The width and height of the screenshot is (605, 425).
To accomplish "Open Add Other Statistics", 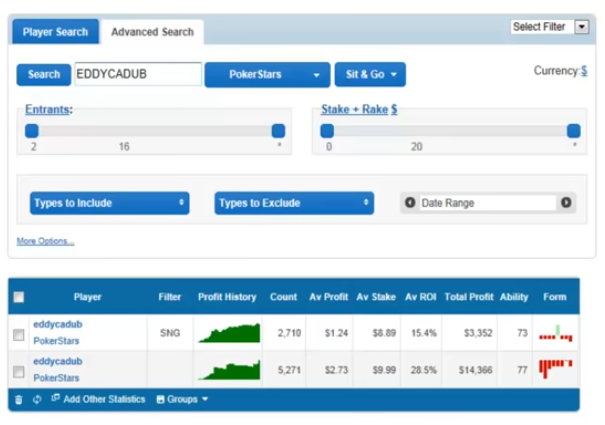I will point(98,399).
